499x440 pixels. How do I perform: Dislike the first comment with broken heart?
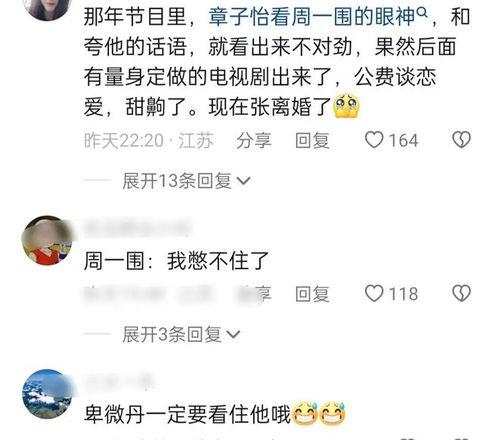point(461,140)
